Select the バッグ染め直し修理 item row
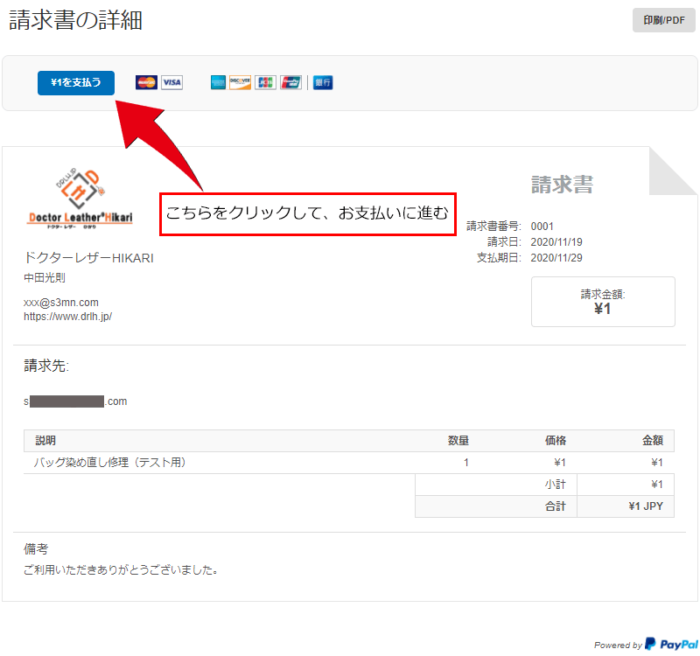Image resolution: width=700 pixels, height=656 pixels. (x=110, y=463)
